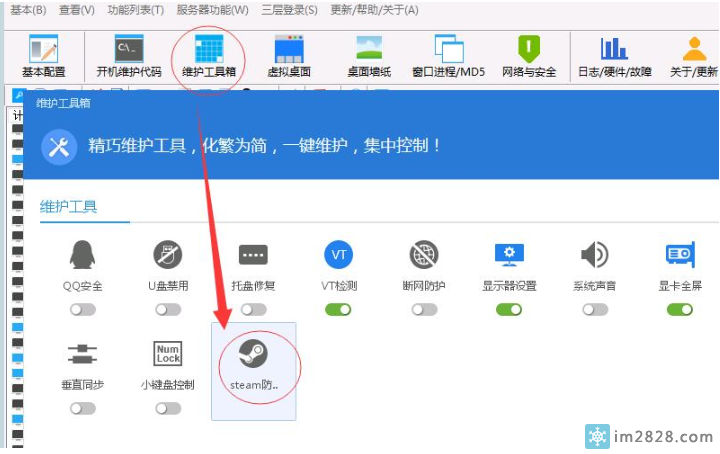Image resolution: width=720 pixels, height=454 pixels.
Task: Enable the 垂直同步 toggle switch
Action: click(x=83, y=408)
